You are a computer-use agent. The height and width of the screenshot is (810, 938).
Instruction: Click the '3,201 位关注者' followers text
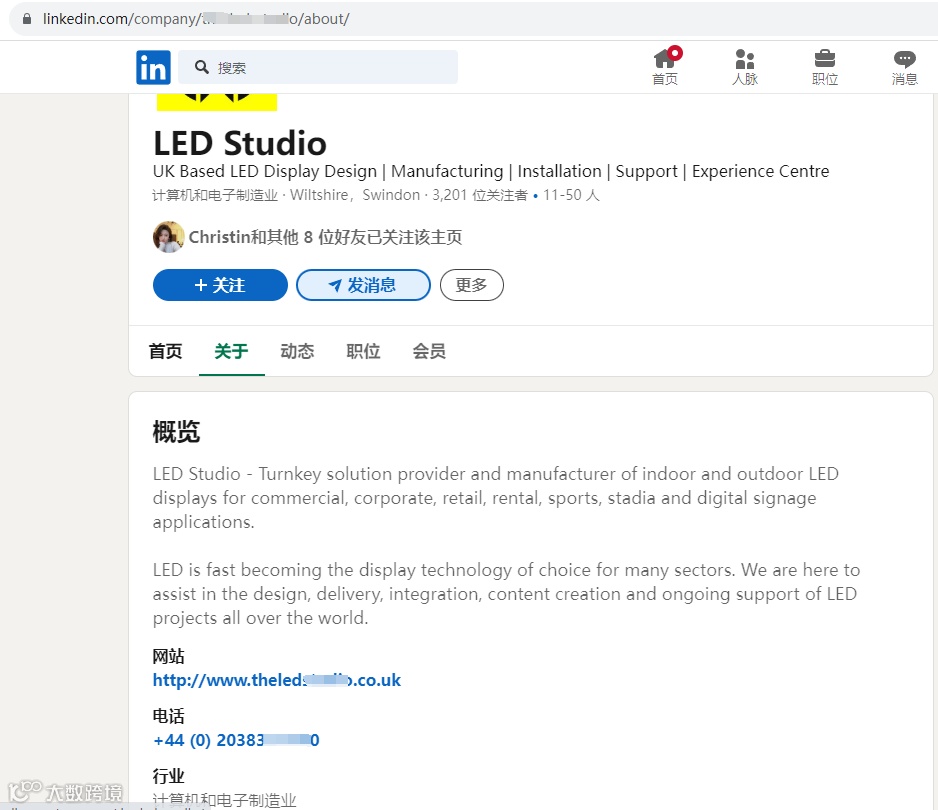click(480, 195)
